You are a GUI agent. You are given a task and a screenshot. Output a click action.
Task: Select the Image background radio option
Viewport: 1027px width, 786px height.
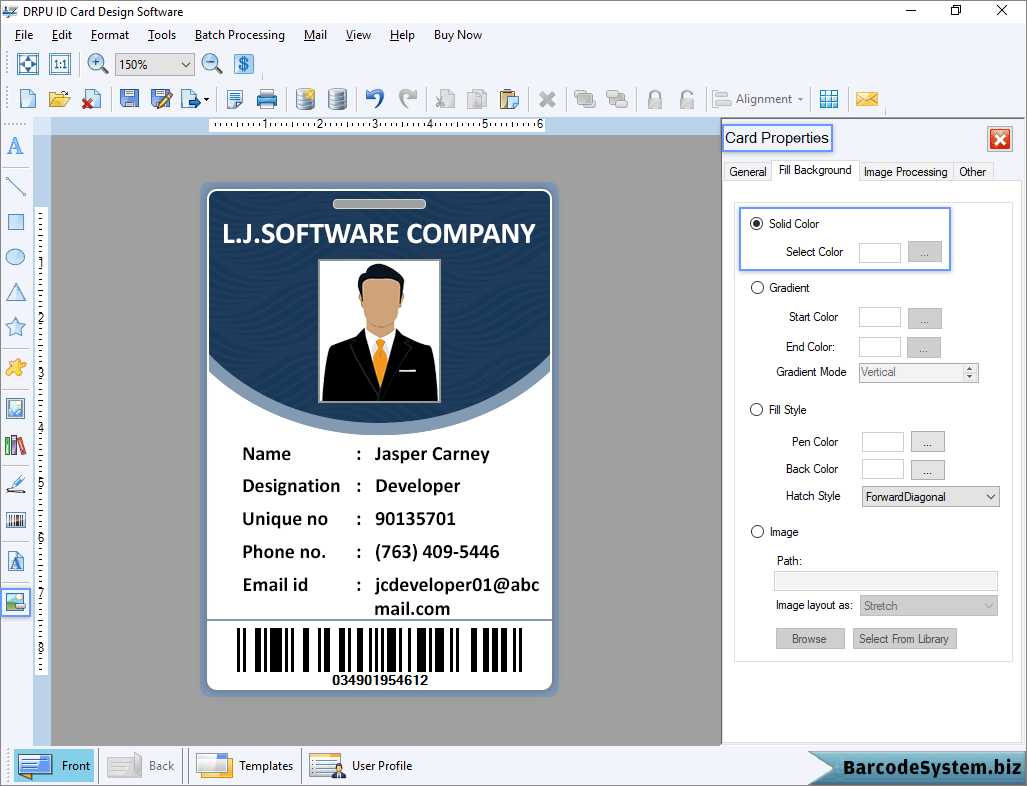tap(757, 532)
